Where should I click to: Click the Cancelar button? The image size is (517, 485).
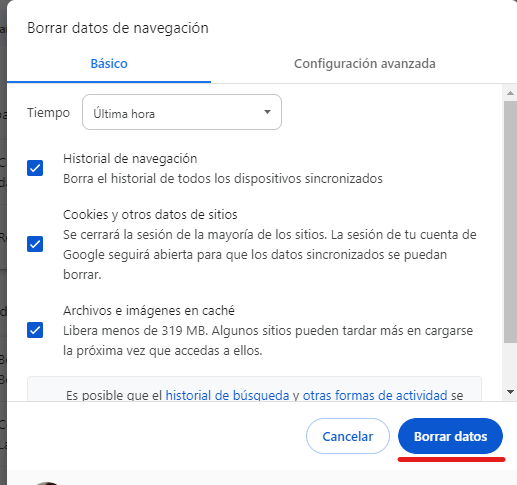click(x=348, y=436)
